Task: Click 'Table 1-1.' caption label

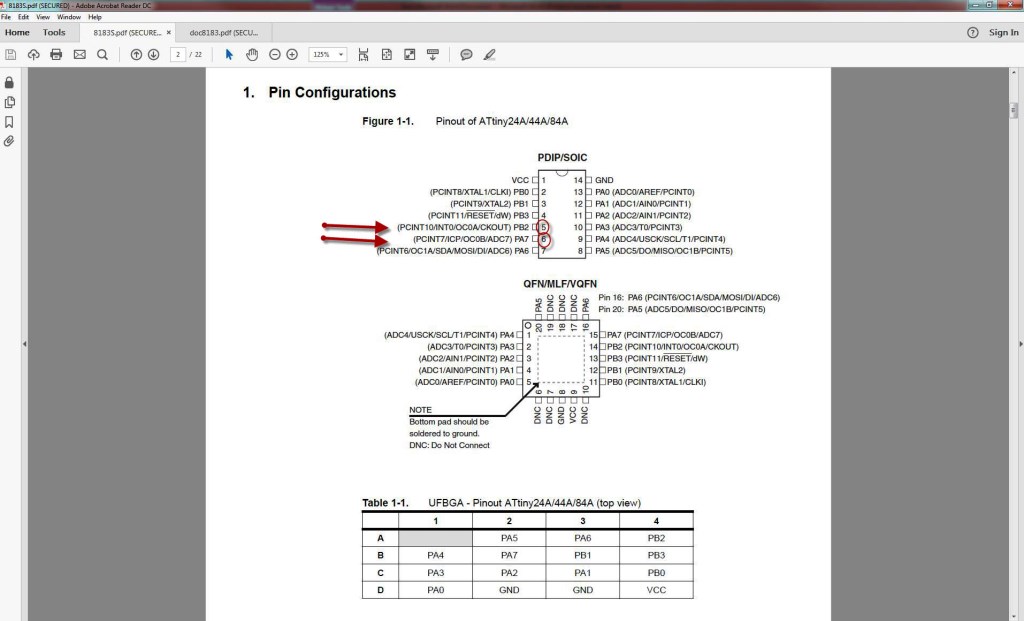Action: point(385,503)
